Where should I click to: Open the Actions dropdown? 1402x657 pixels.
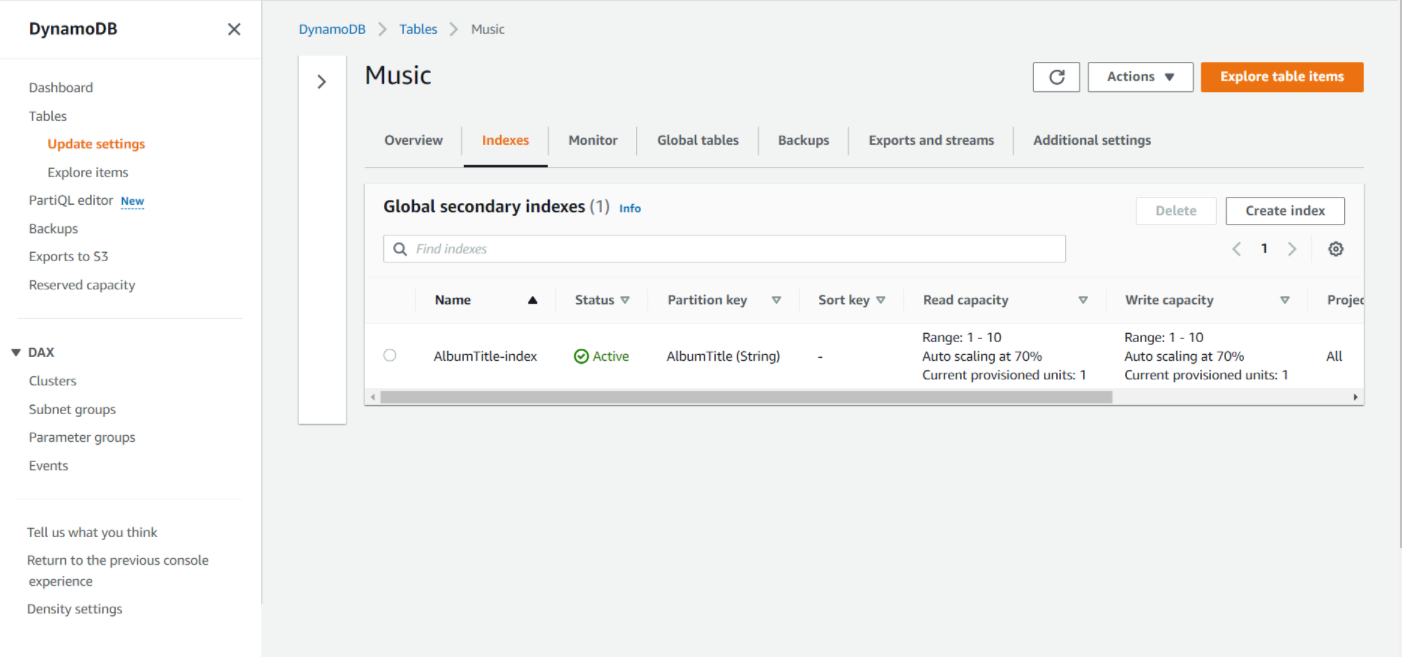1140,77
